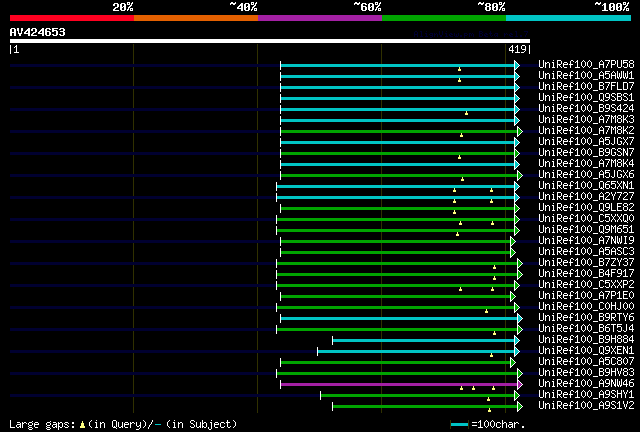
Task: Click the UniRef100_B7ZY37 label
Action: point(586,263)
